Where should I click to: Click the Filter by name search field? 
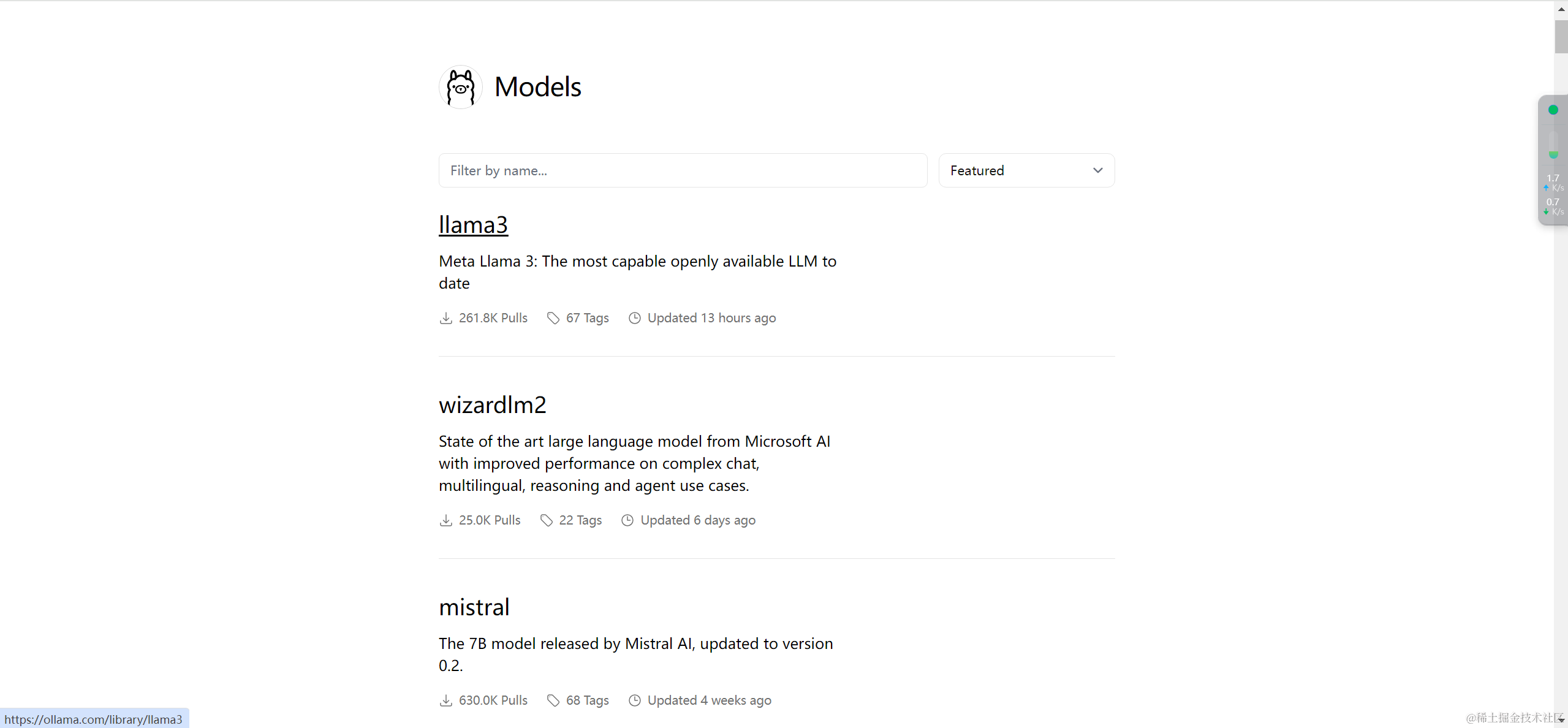pos(683,170)
